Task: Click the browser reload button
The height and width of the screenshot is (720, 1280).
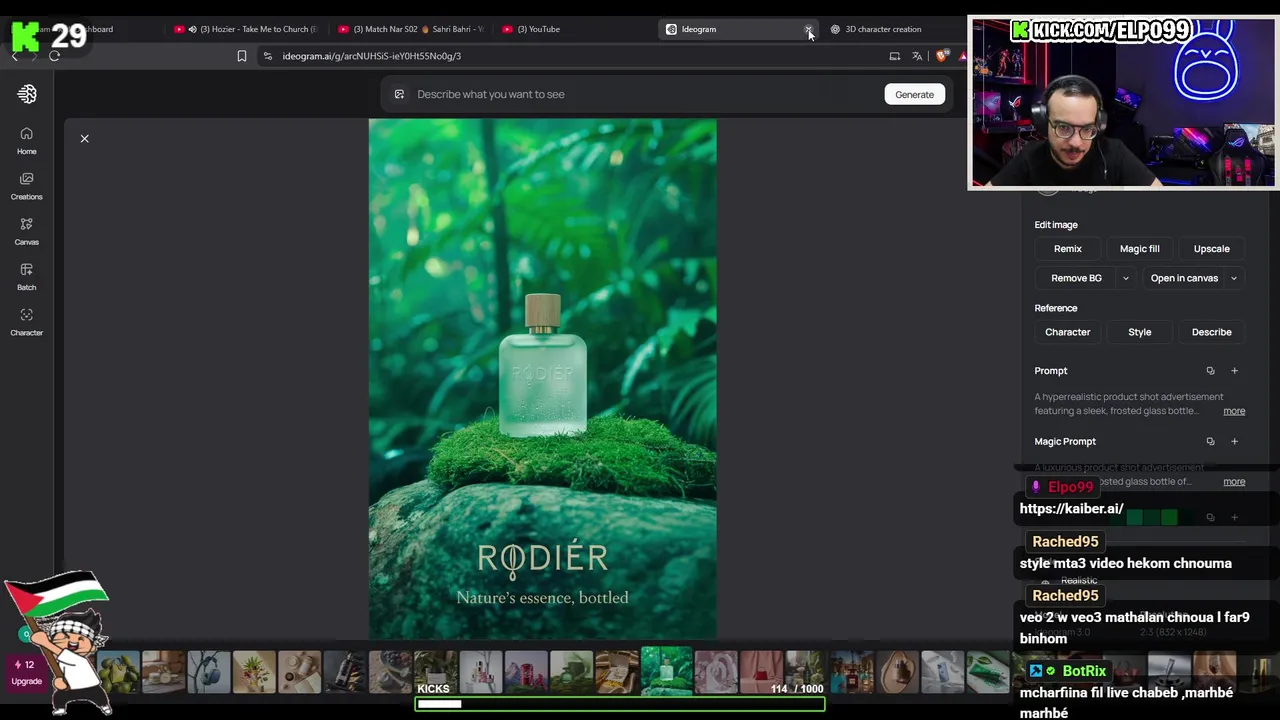Action: [55, 56]
